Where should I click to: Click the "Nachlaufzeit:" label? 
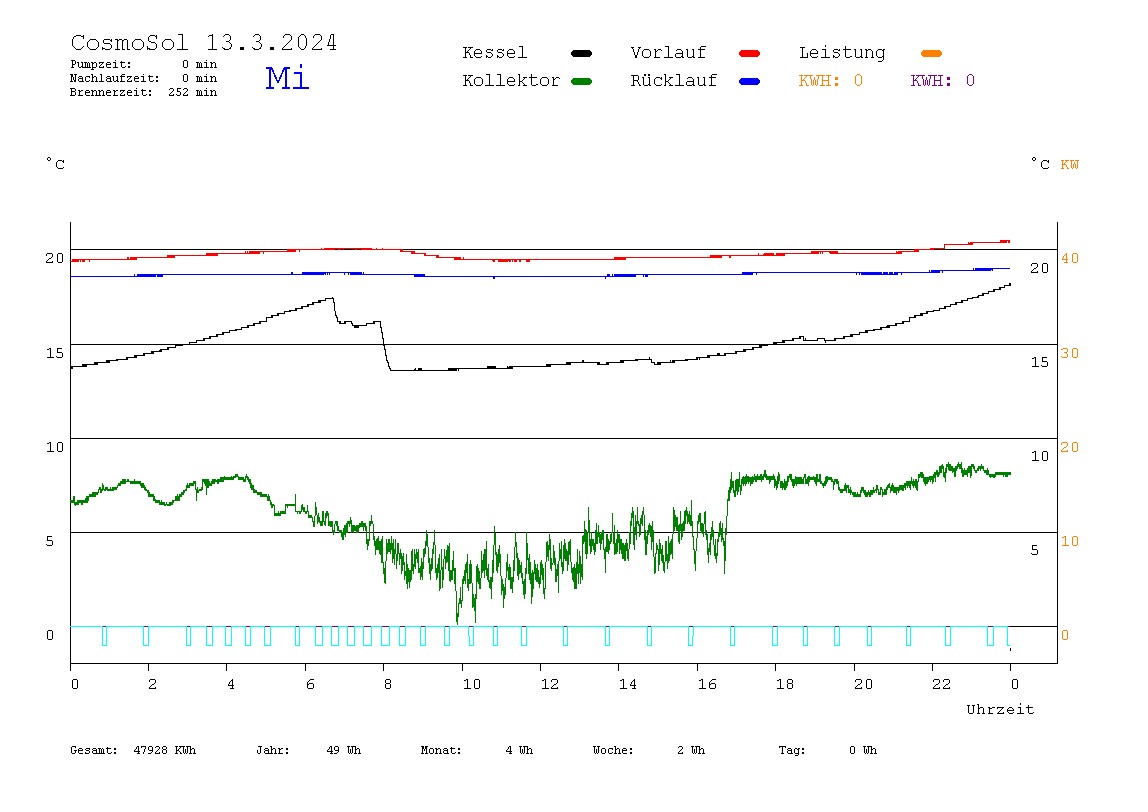tap(115, 78)
